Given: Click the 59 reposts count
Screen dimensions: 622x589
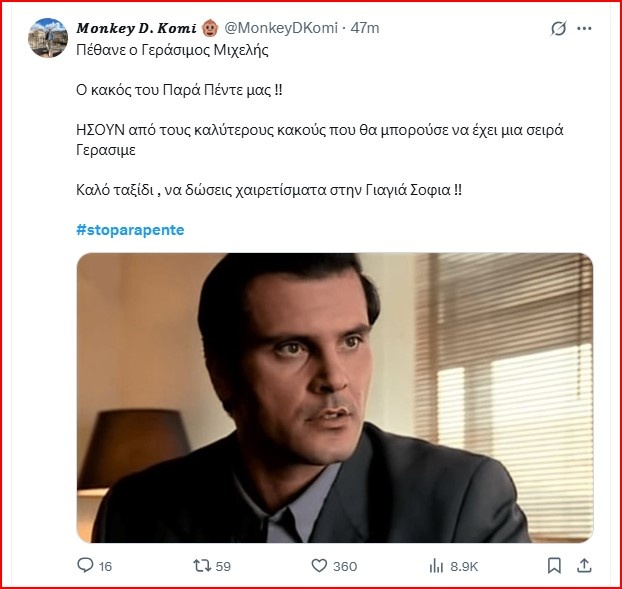Looking at the screenshot, I should click(223, 567).
